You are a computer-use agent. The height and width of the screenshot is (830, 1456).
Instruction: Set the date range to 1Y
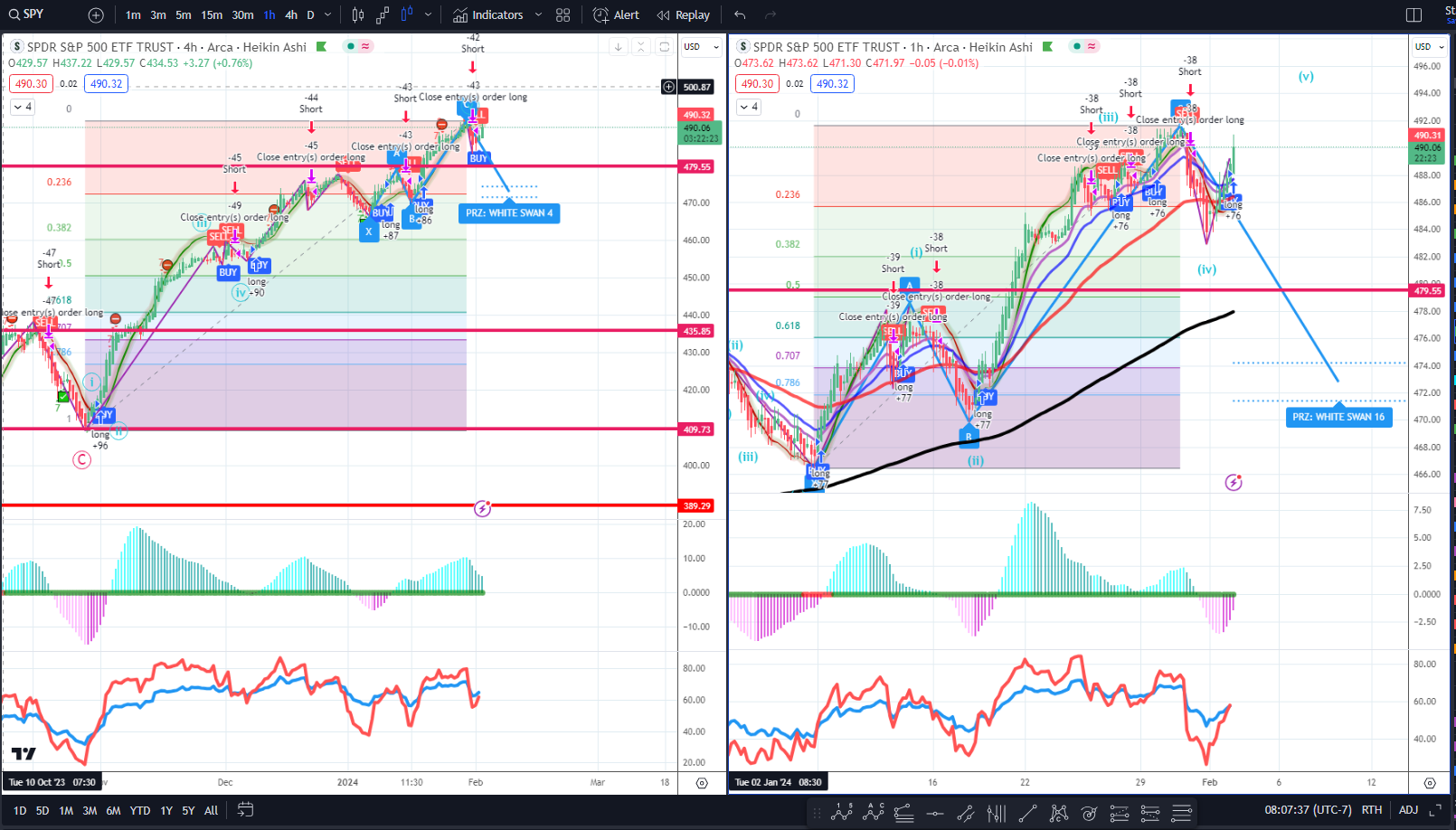(x=166, y=811)
